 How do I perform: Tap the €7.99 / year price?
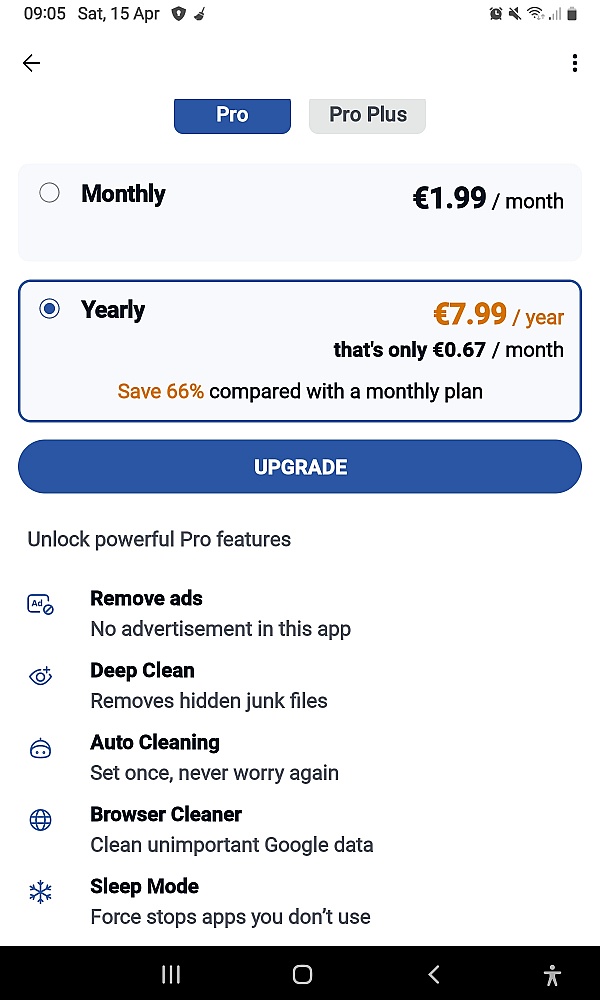coord(499,314)
